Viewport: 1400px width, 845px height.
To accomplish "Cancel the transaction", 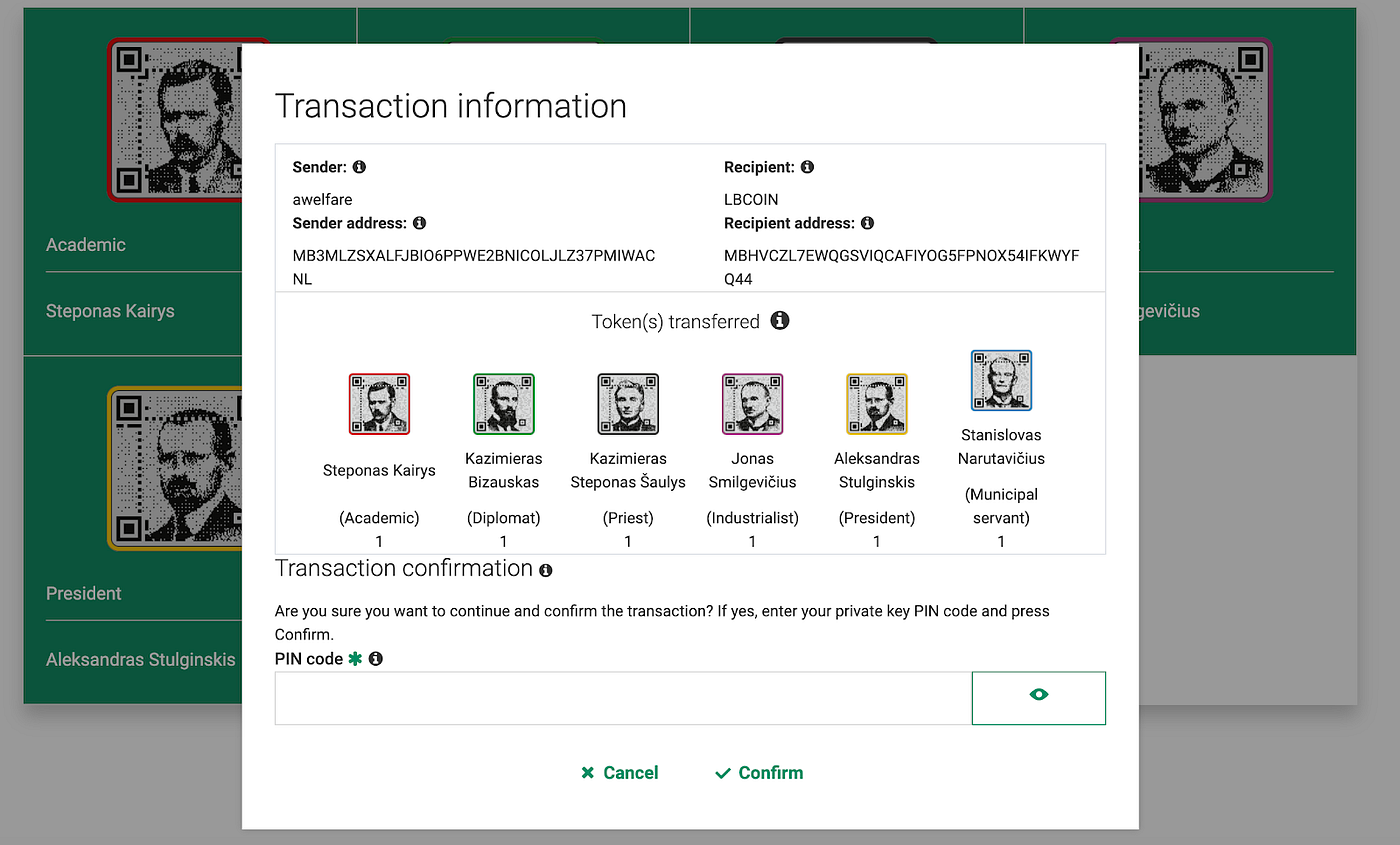I will tap(620, 773).
